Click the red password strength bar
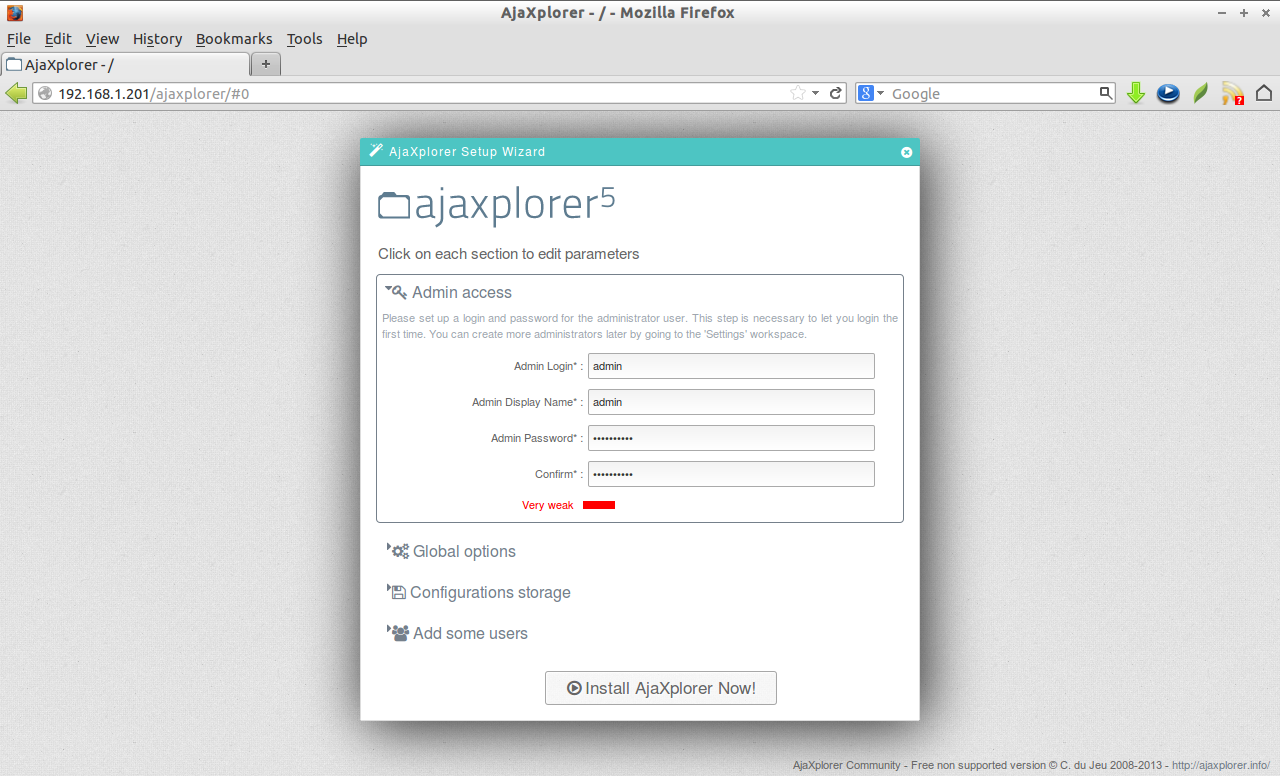1280x776 pixels. (x=599, y=505)
